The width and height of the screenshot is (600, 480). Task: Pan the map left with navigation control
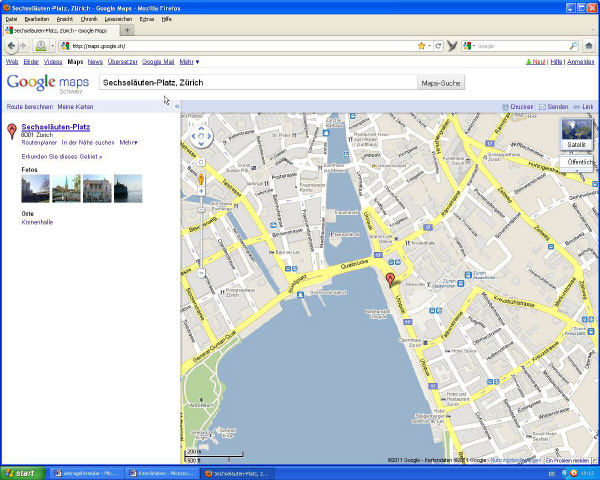(194, 136)
